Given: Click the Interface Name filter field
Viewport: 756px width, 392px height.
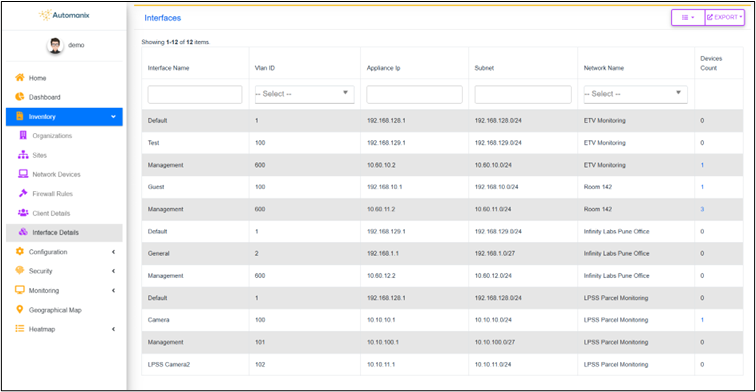Looking at the screenshot, I should click(x=195, y=95).
